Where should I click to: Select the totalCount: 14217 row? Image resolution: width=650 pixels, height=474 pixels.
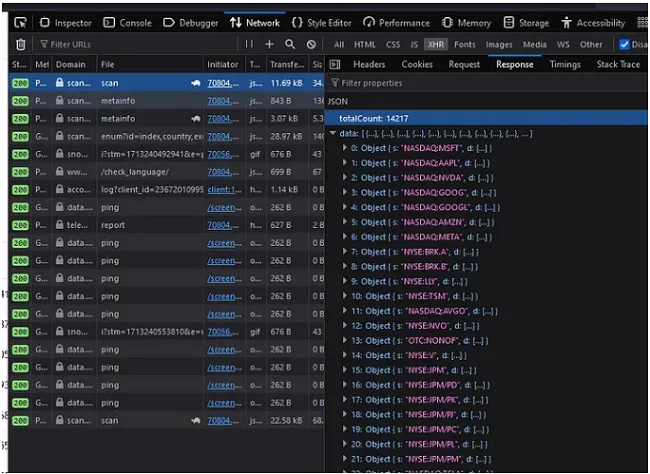point(487,119)
